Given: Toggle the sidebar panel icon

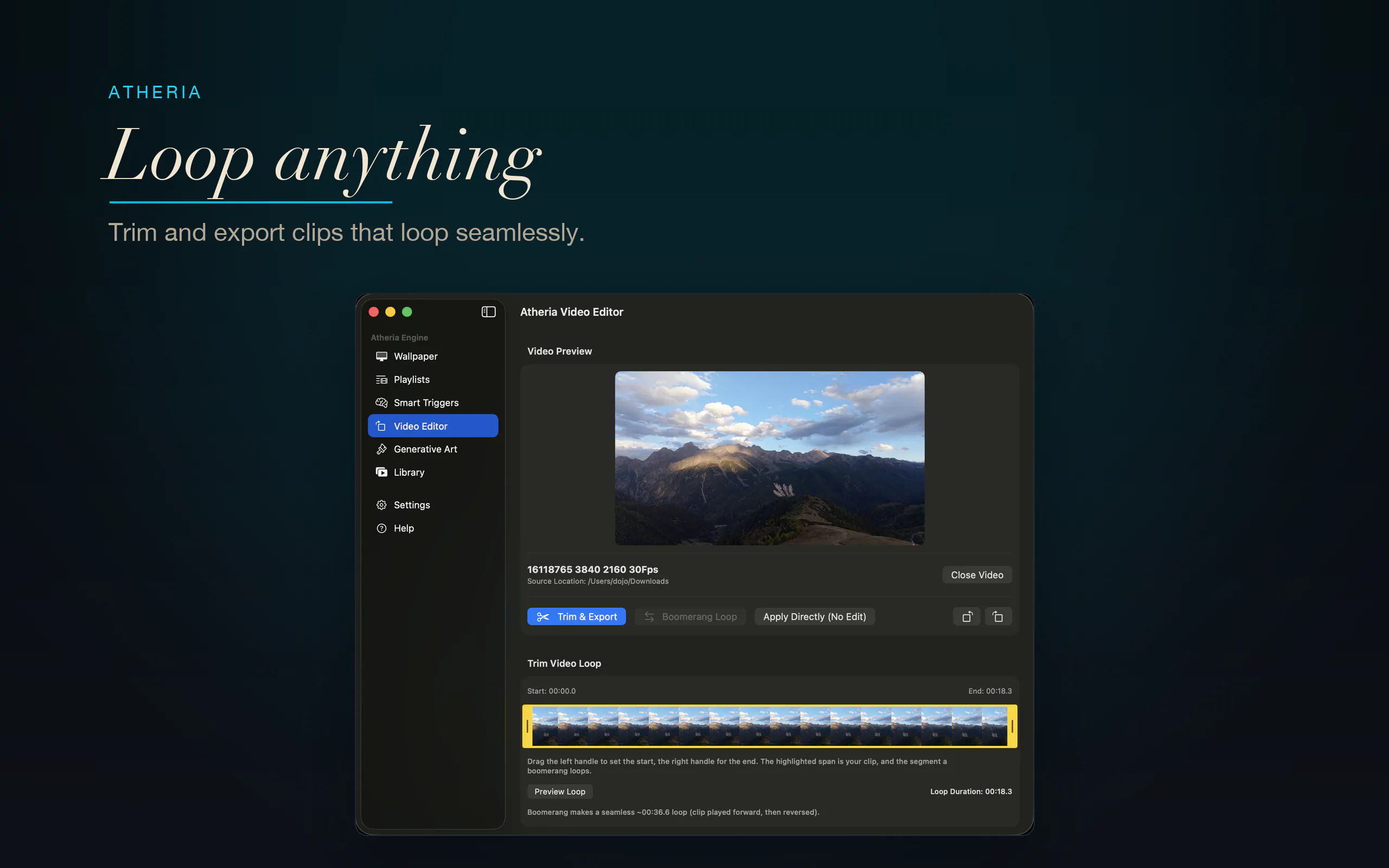Looking at the screenshot, I should point(488,312).
